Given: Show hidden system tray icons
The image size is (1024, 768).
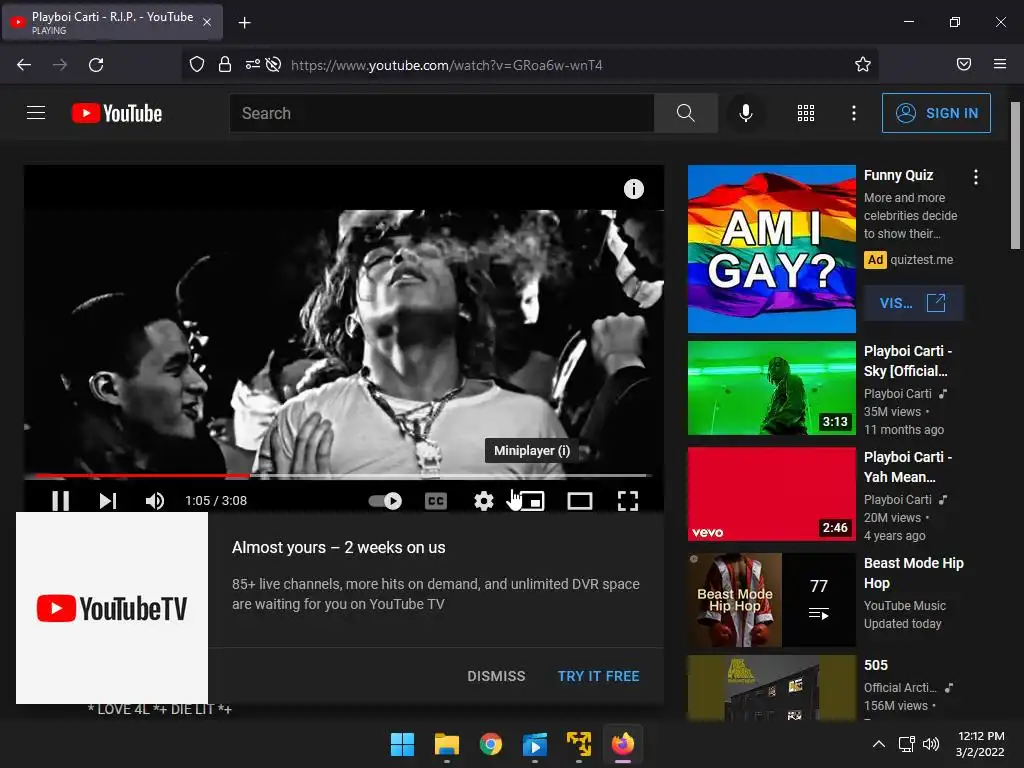Looking at the screenshot, I should coord(879,744).
